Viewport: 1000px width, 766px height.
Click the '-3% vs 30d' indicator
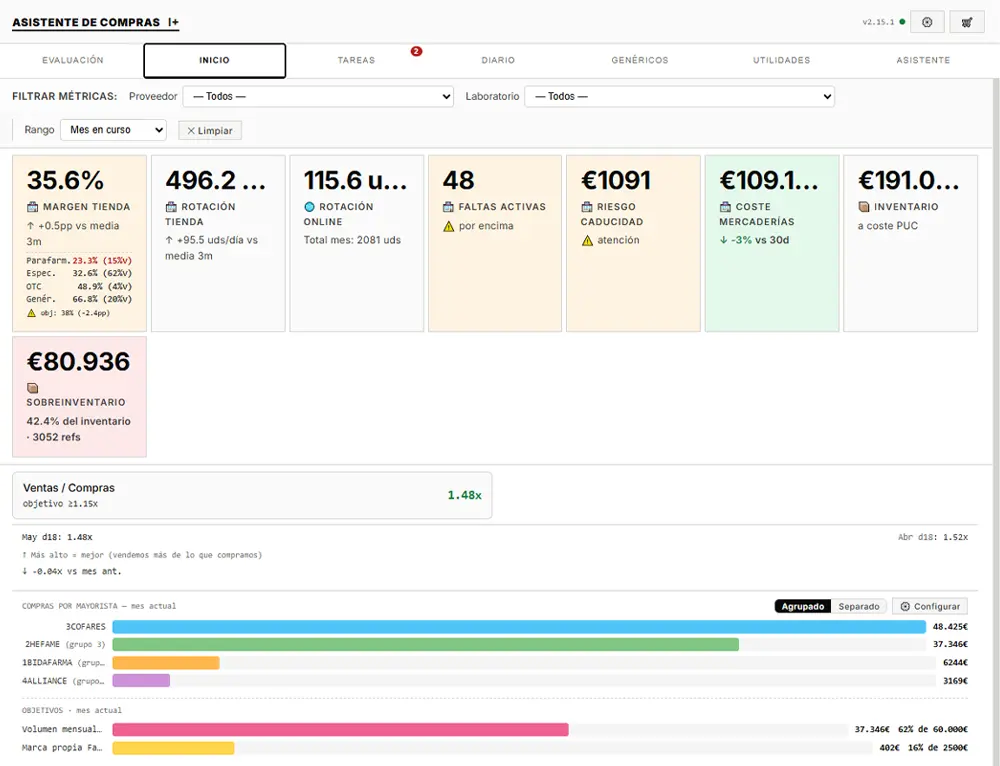(754, 240)
